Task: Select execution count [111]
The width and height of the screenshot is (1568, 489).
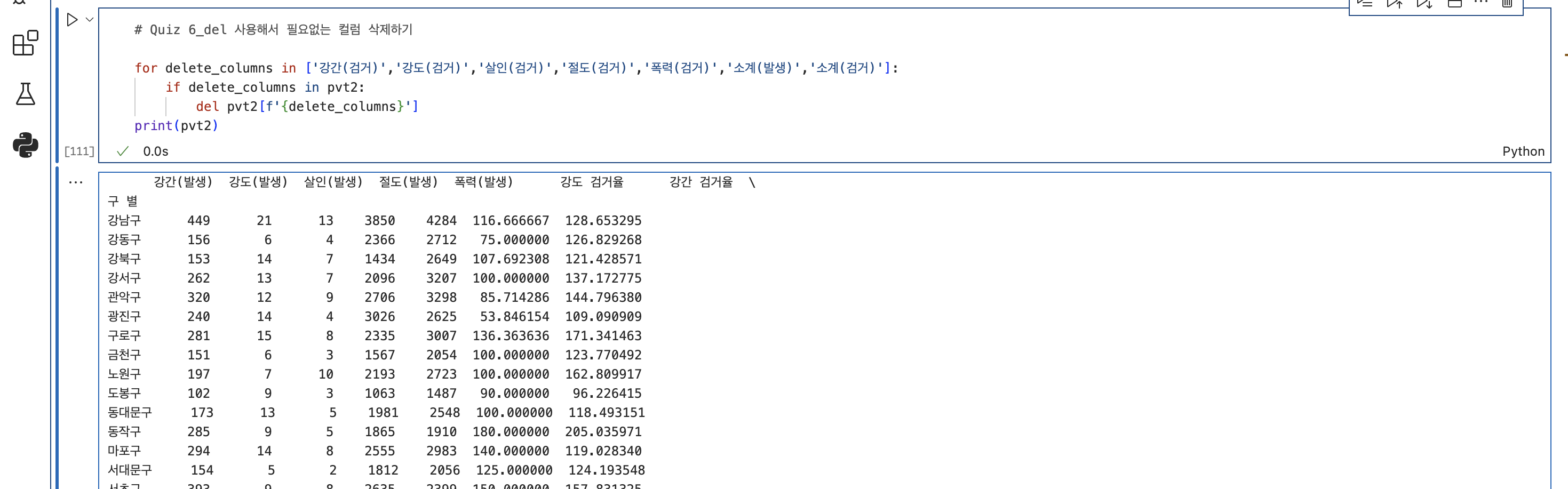Action: tap(79, 151)
